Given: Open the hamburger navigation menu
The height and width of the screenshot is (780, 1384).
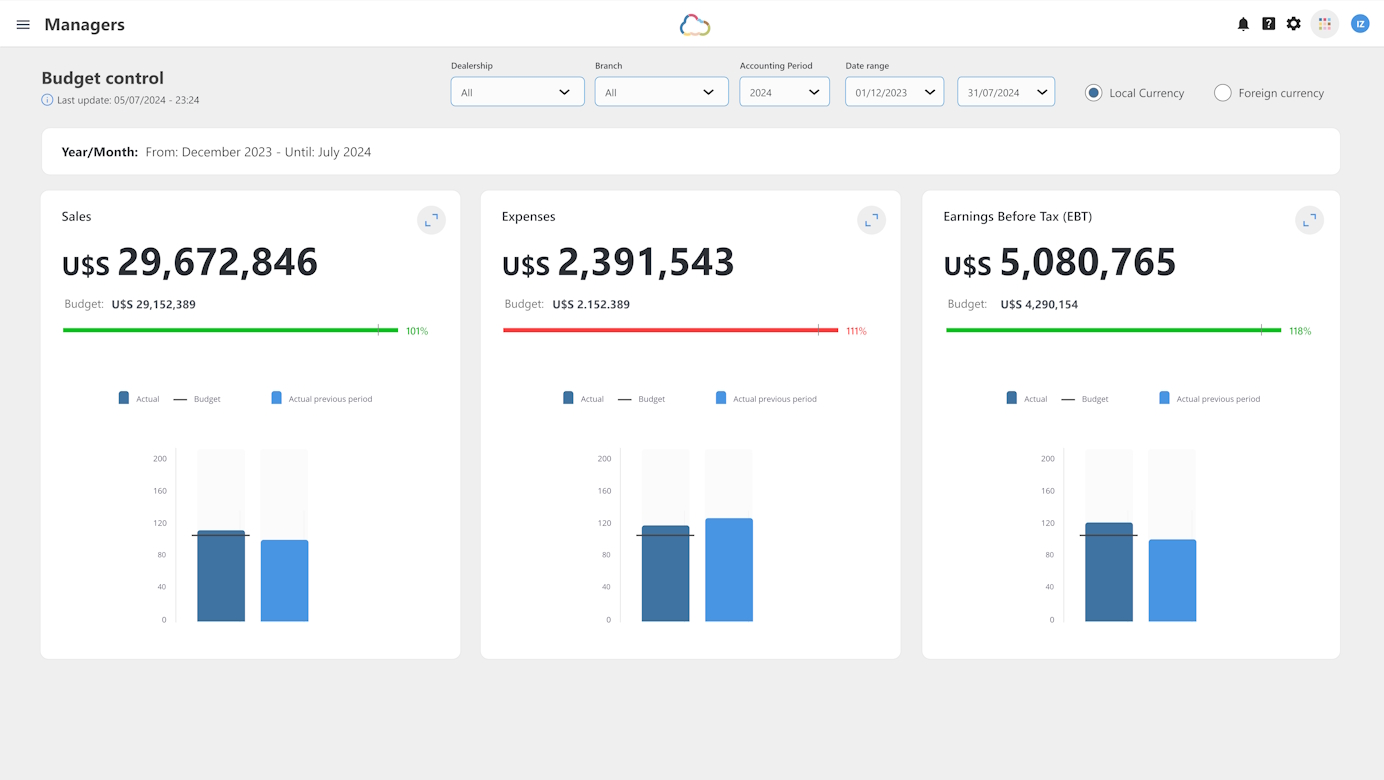Looking at the screenshot, I should click(23, 25).
